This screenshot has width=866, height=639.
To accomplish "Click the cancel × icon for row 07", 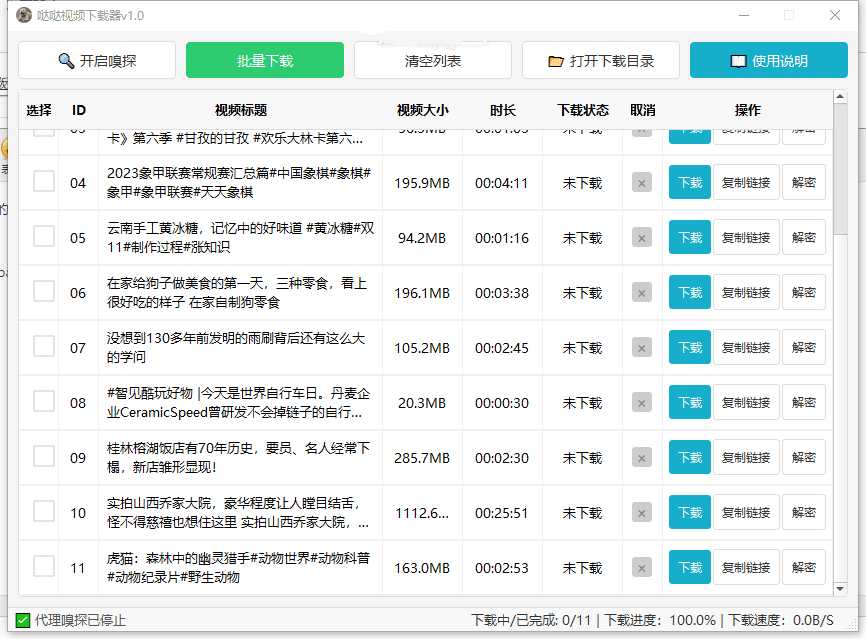I will coord(640,347).
